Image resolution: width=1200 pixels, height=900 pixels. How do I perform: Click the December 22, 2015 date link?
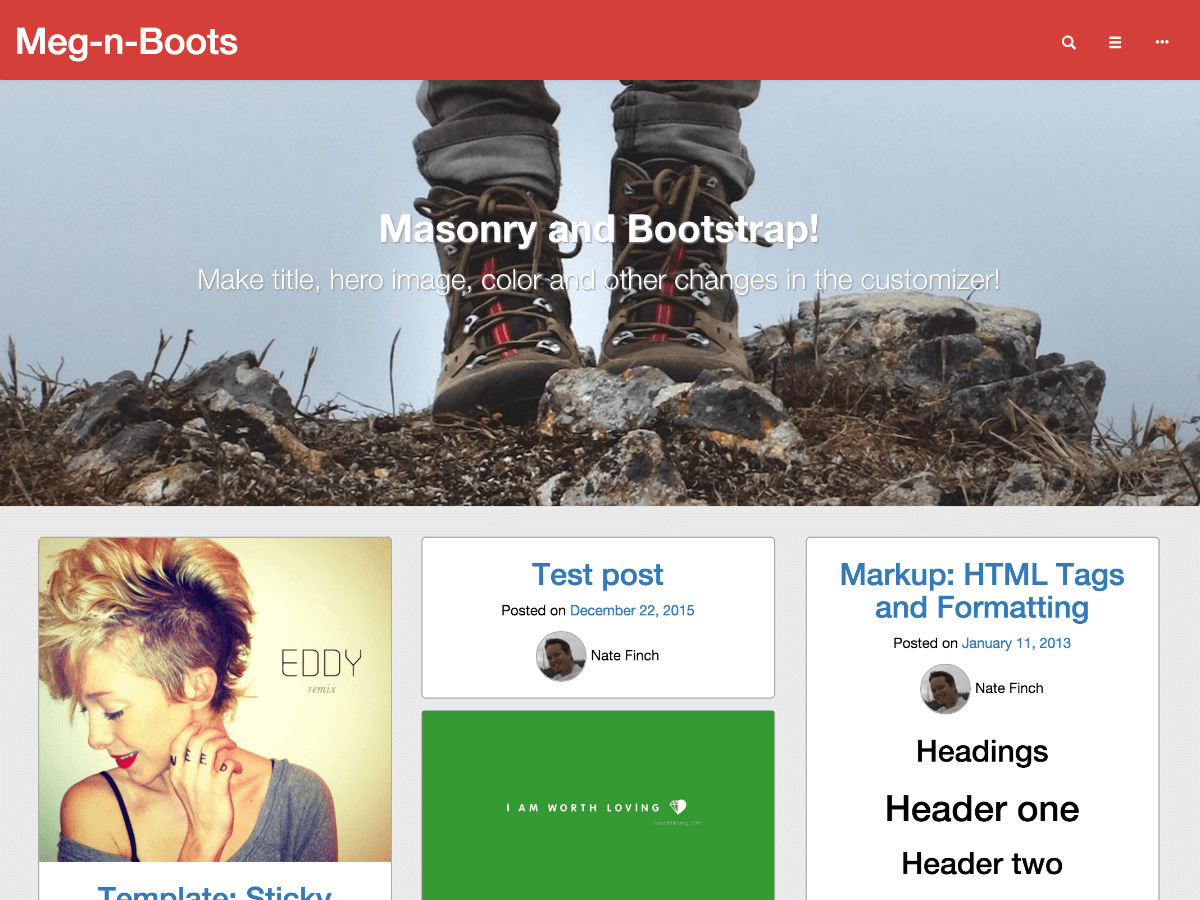click(632, 610)
